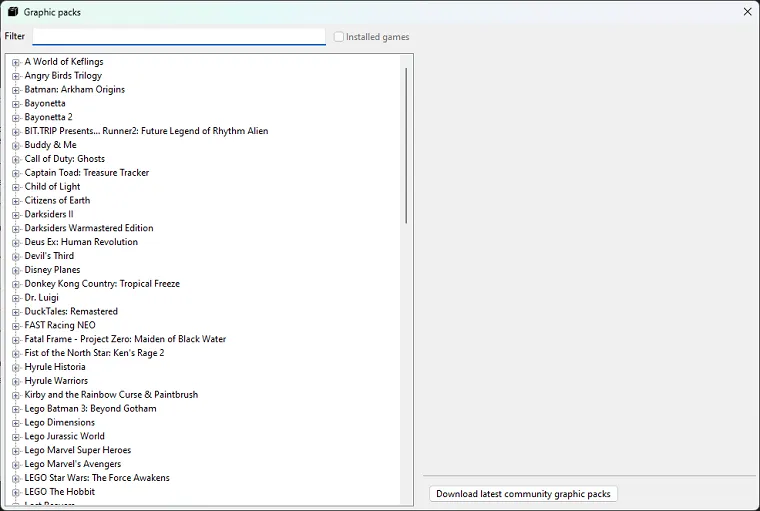Select Angry Birds Trilogy in list

(63, 76)
